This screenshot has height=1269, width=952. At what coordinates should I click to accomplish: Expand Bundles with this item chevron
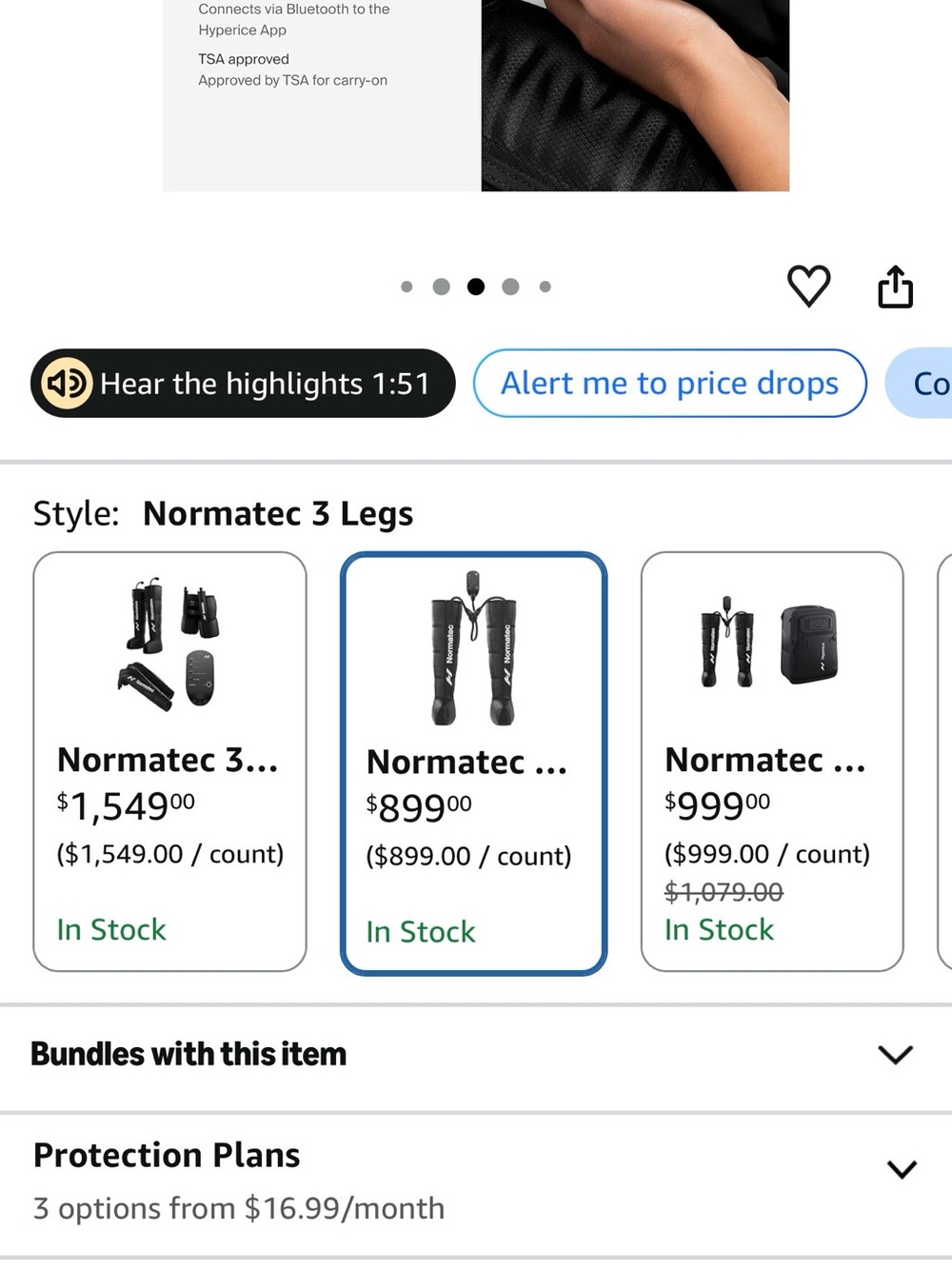click(895, 1054)
